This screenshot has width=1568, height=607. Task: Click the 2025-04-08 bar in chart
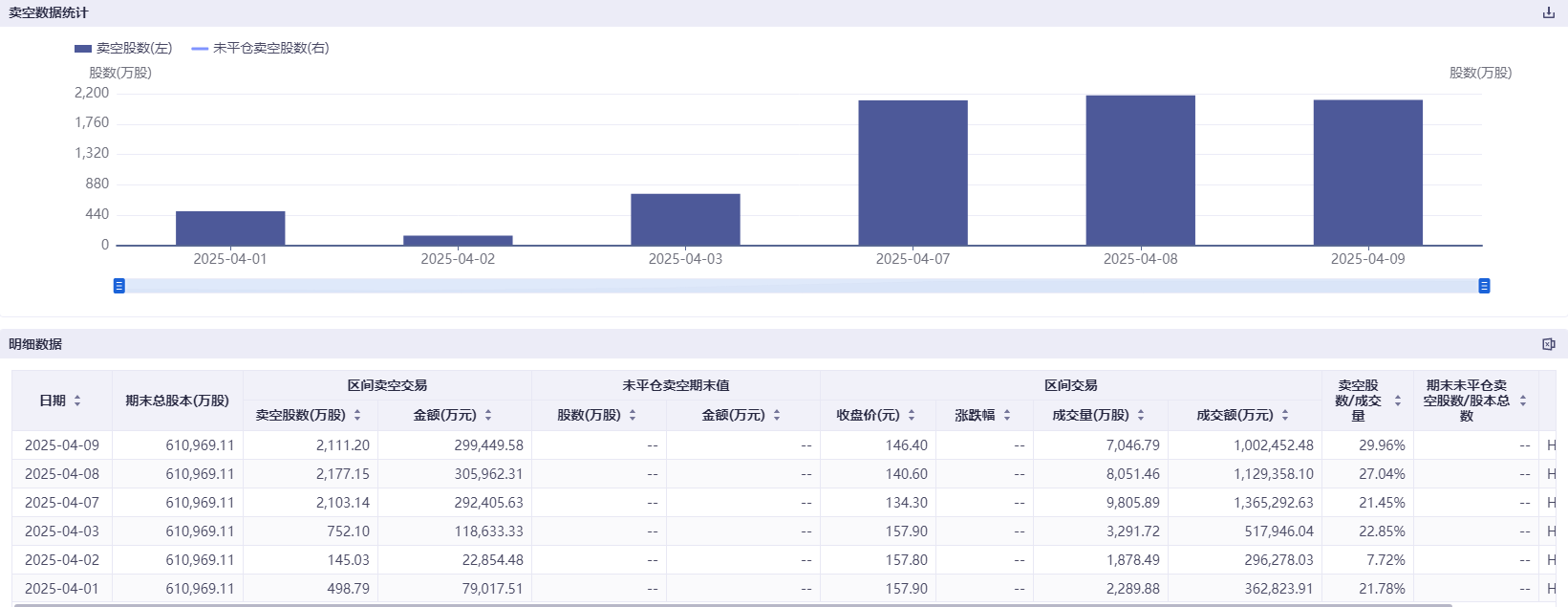[1140, 170]
